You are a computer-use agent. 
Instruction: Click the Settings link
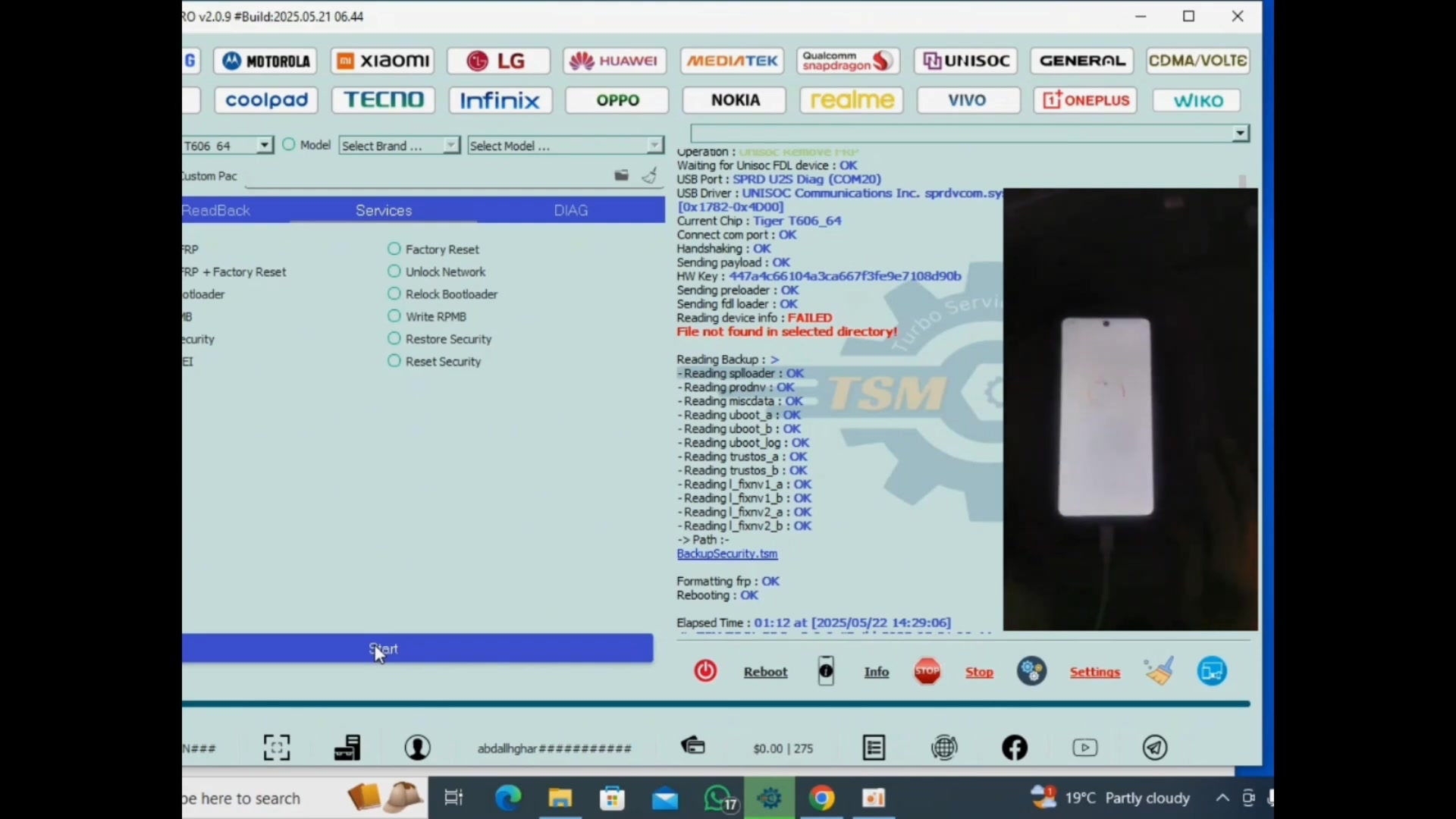coord(1094,672)
